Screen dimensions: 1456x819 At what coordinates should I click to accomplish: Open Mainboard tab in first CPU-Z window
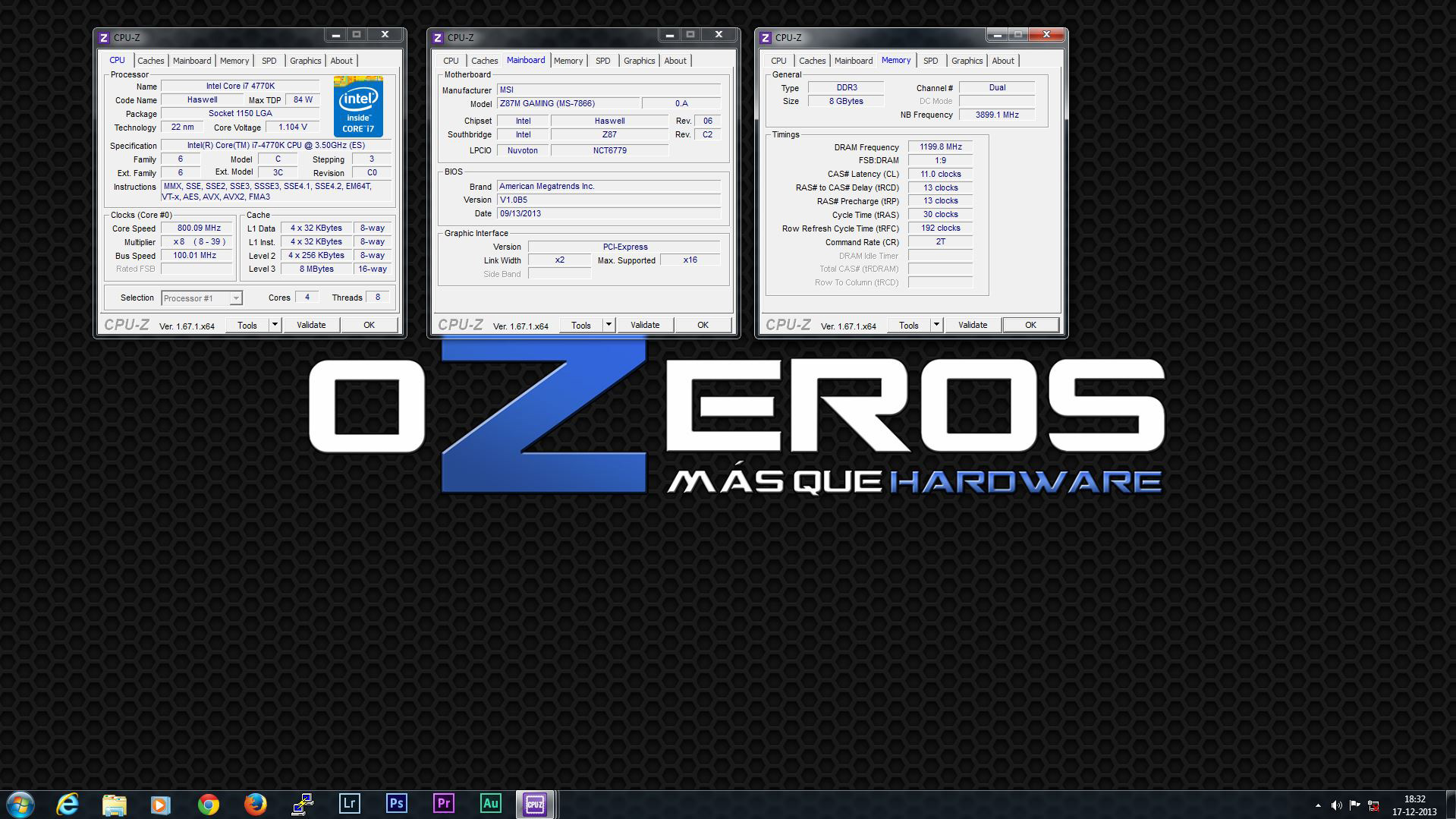pyautogui.click(x=192, y=61)
